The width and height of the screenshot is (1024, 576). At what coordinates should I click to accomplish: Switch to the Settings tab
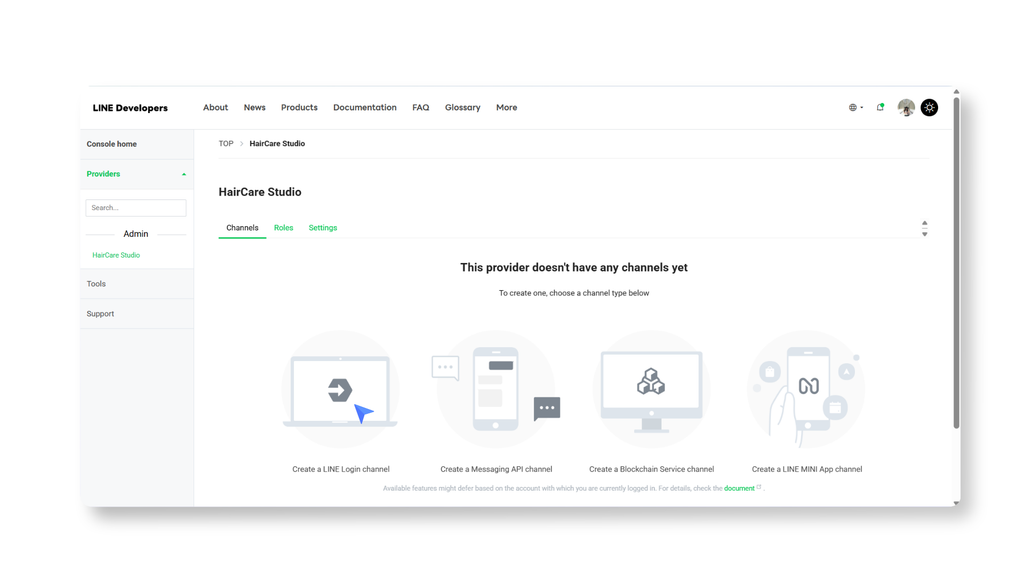pyautogui.click(x=323, y=228)
